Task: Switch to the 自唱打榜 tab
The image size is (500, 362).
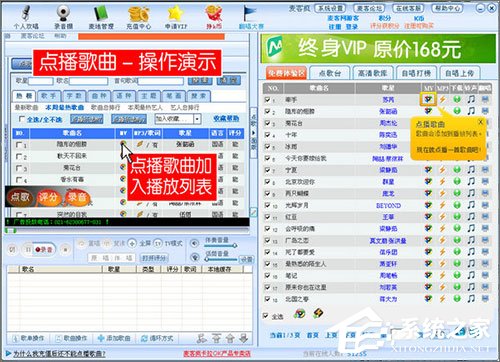Action: pyautogui.click(x=416, y=73)
